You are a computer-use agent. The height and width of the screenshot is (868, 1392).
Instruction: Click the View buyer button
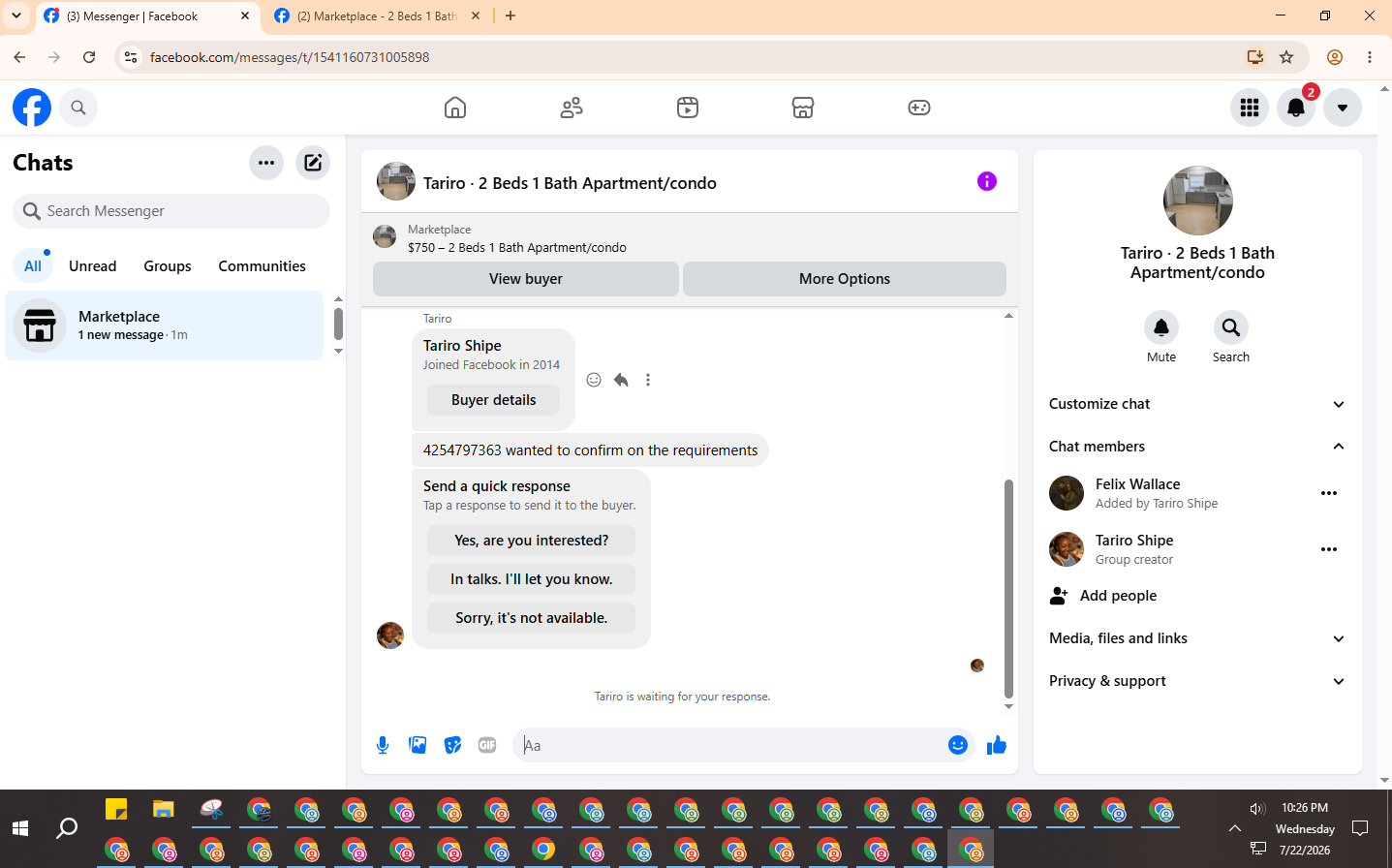click(x=526, y=279)
